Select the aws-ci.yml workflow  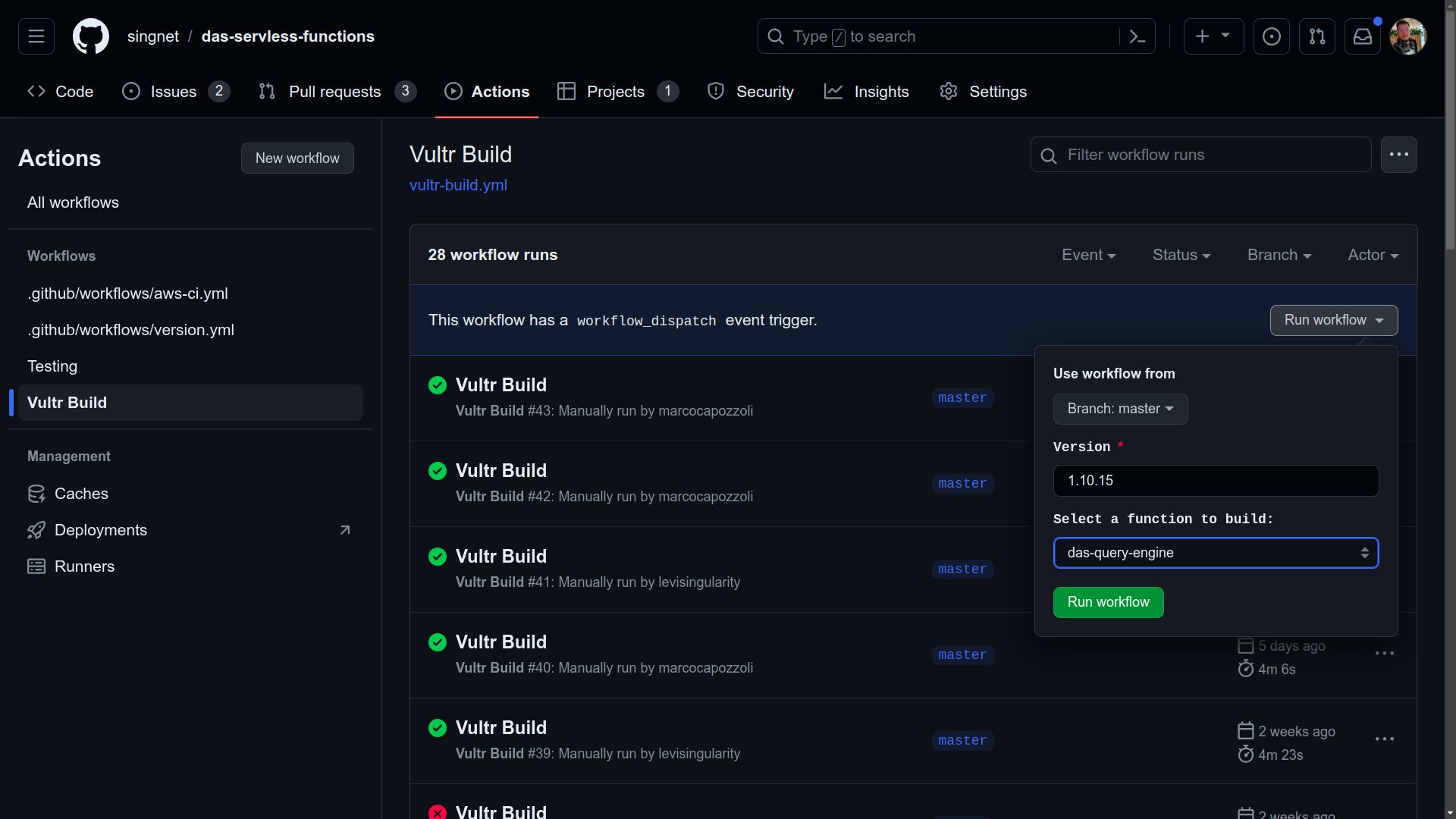click(x=190, y=293)
